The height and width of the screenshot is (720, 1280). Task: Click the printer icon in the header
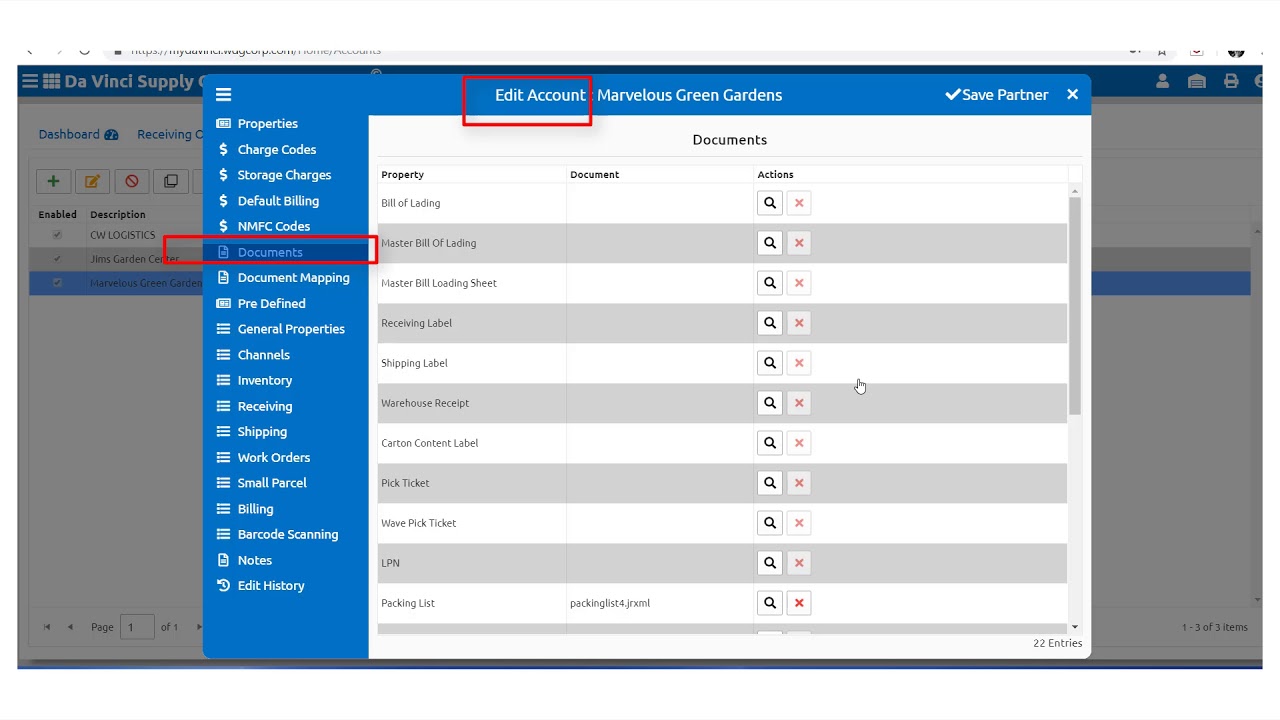[1231, 81]
